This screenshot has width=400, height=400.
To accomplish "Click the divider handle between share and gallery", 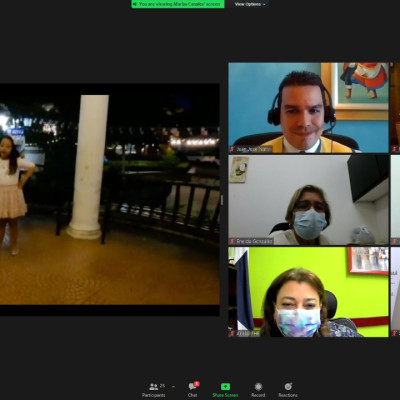I will [x=222, y=200].
